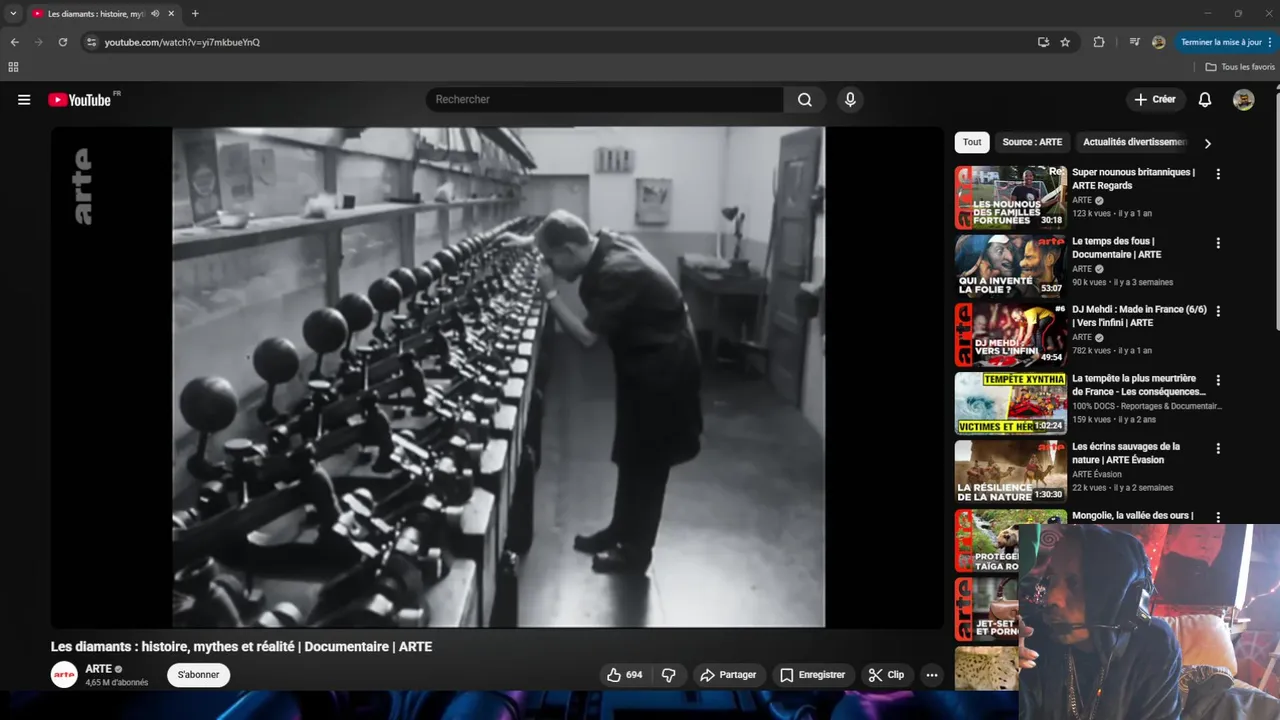Open the Chrome profile avatar
Screen dimensions: 1280x720
click(x=1159, y=42)
